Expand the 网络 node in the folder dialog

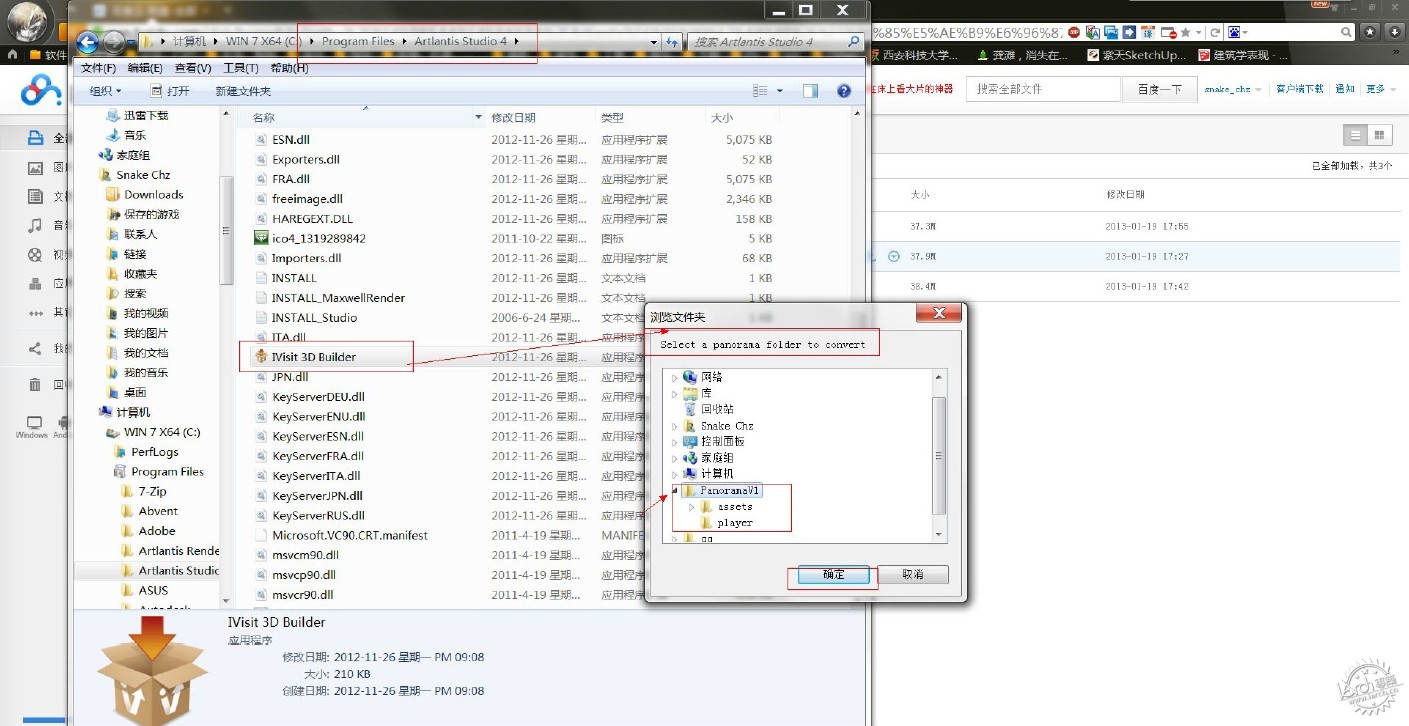674,377
